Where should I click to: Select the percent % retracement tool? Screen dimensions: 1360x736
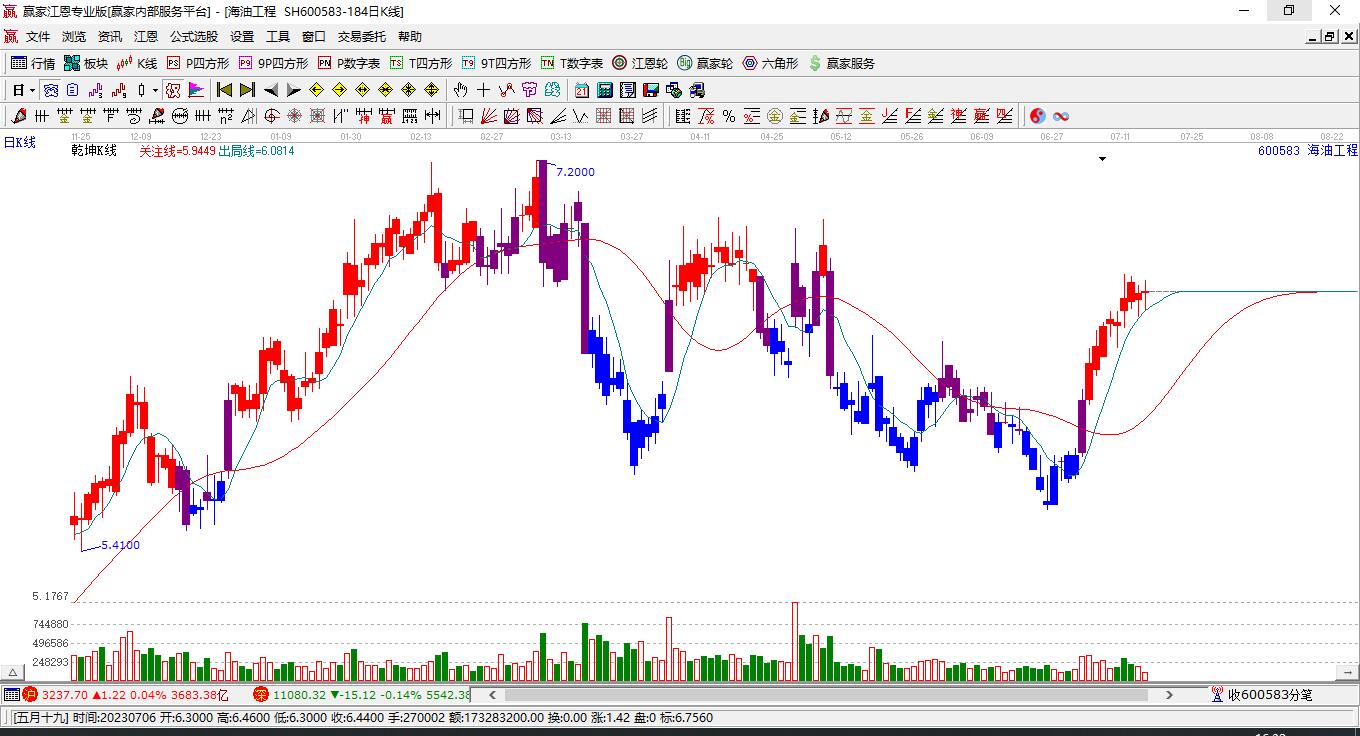click(729, 116)
